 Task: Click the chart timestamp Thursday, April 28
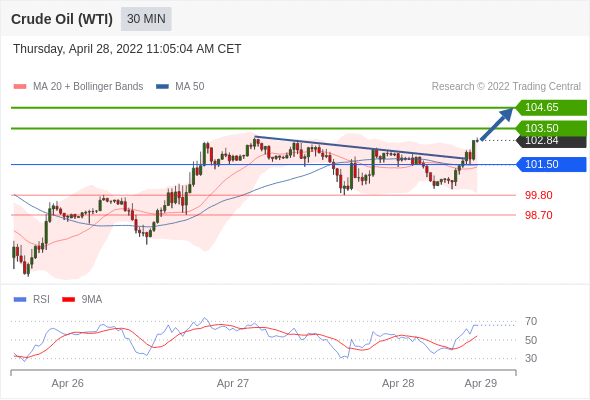tap(127, 49)
